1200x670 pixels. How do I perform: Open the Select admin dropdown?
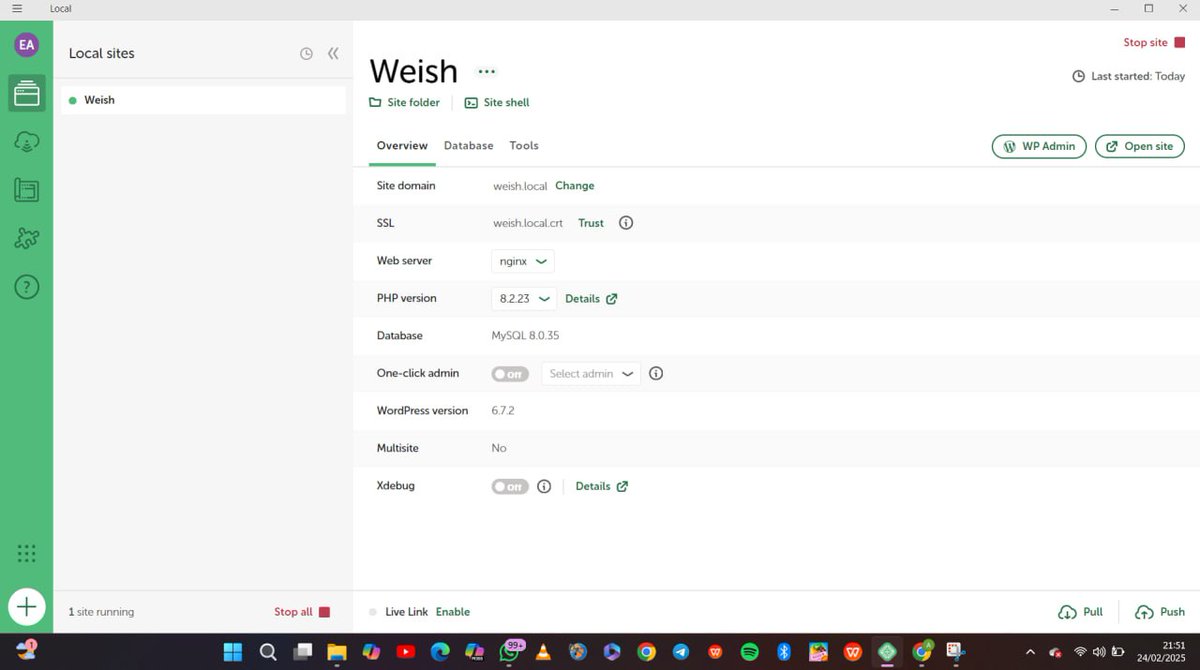pyautogui.click(x=591, y=373)
